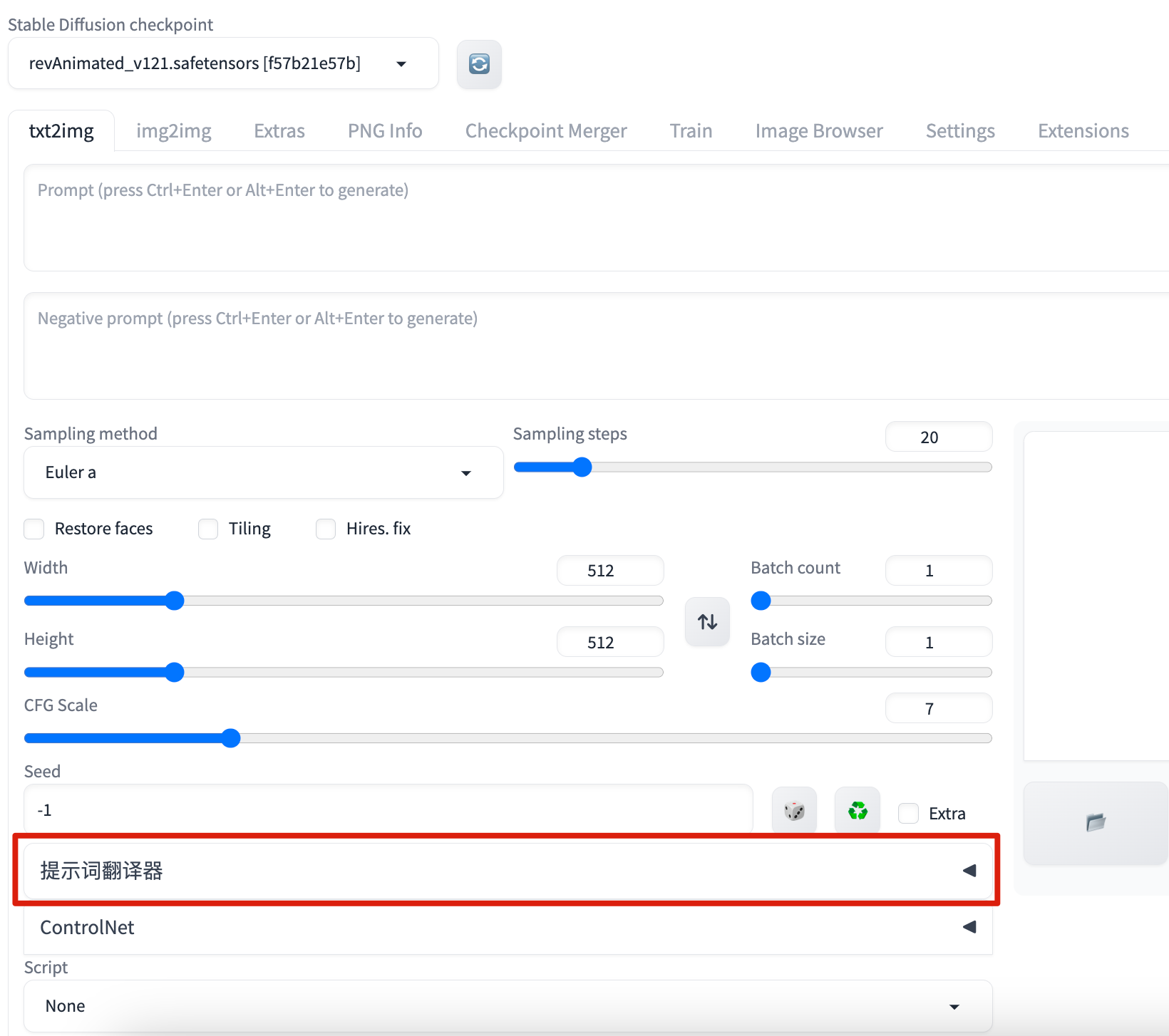Reuse the last seed with the recycle icon
The image size is (1169, 1036).
pyautogui.click(x=858, y=810)
